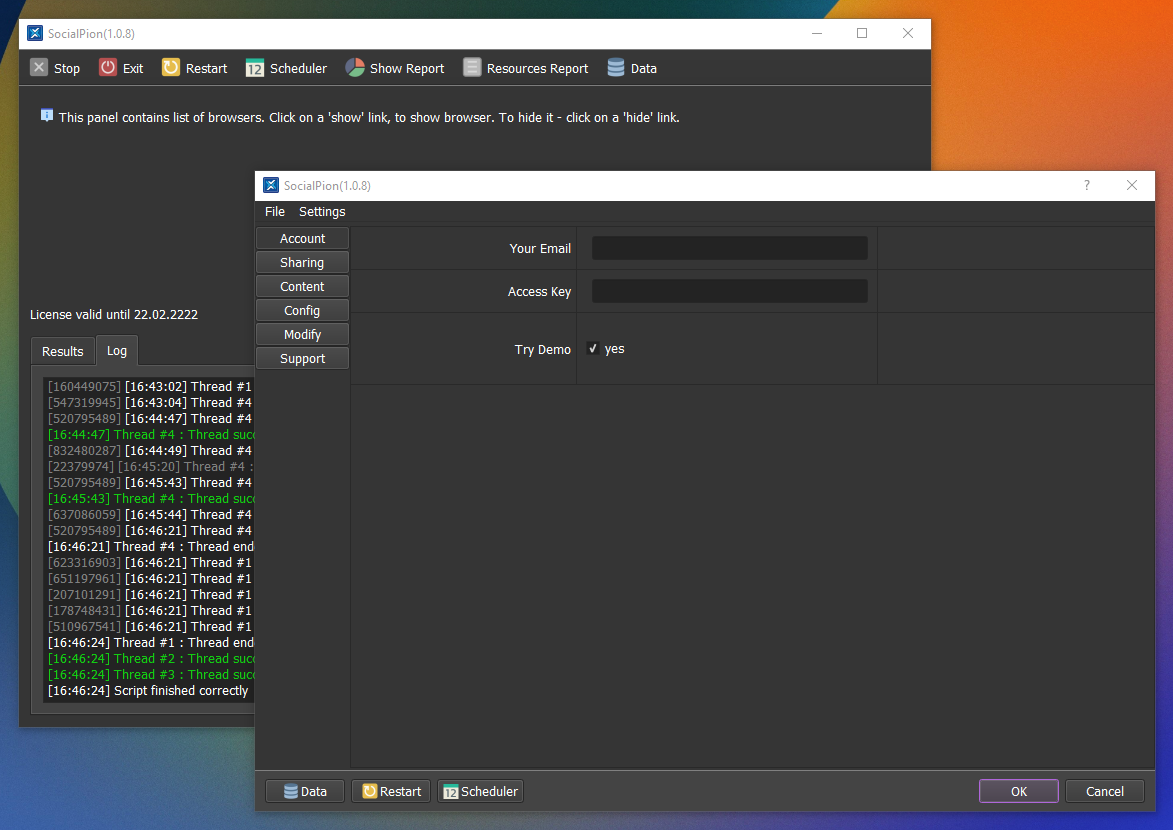
Task: Click green log line at 16:45:43
Action: point(151,498)
